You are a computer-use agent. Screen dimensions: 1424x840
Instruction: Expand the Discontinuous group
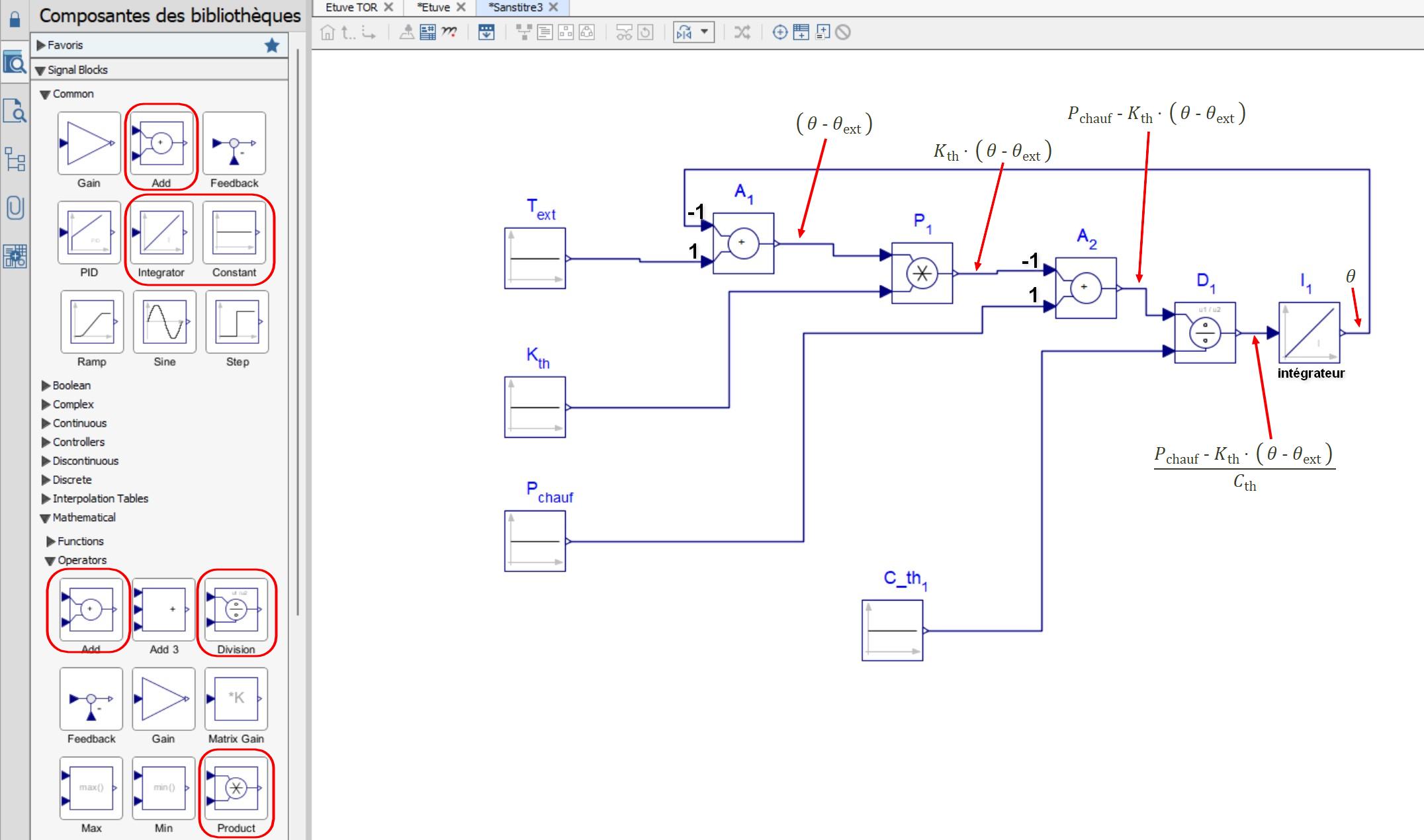coord(46,461)
